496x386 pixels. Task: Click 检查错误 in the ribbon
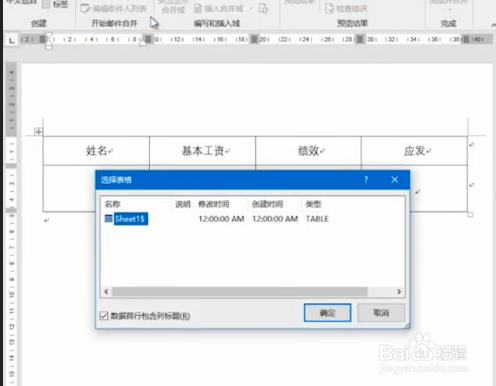[x=346, y=8]
